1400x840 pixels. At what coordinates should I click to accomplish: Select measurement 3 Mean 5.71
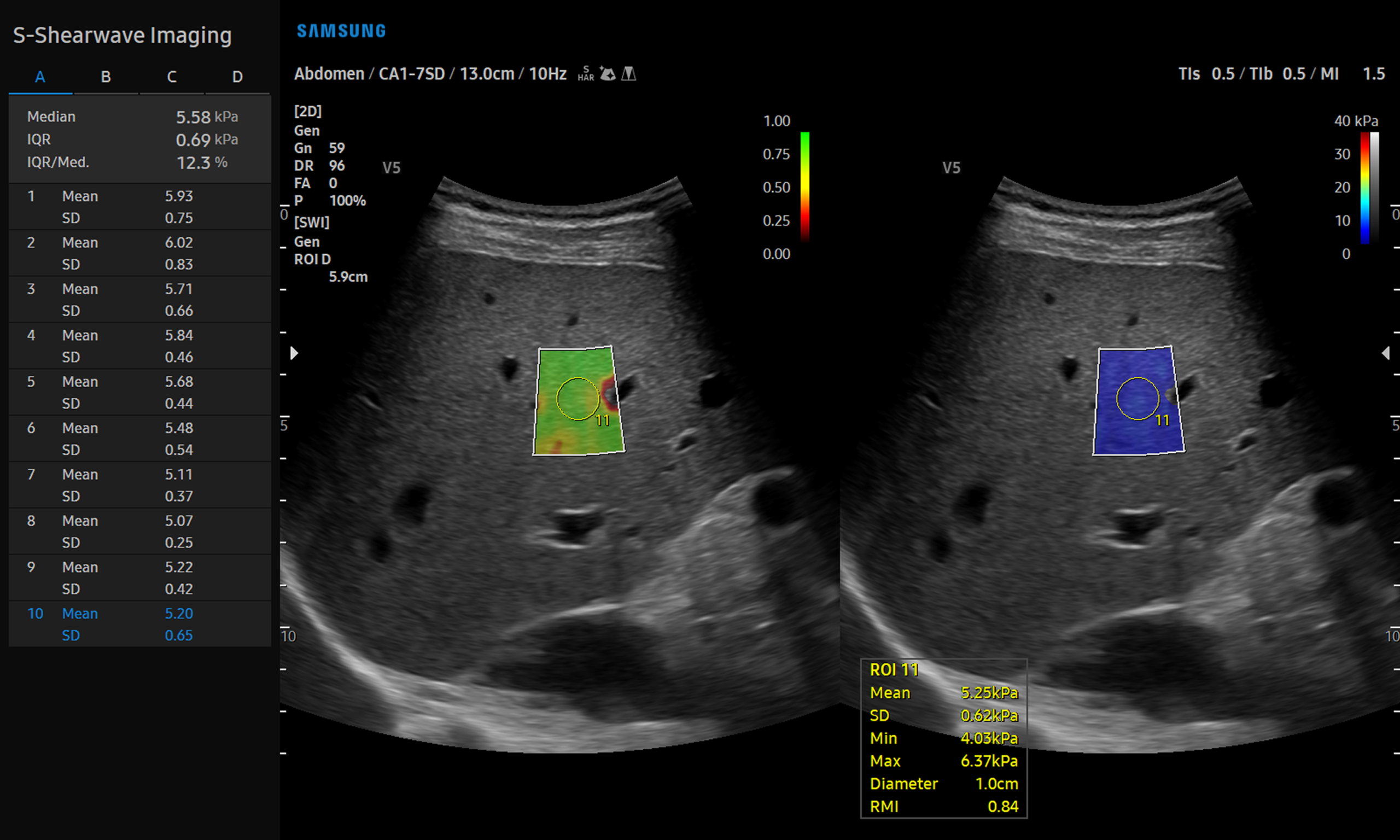tap(140, 289)
